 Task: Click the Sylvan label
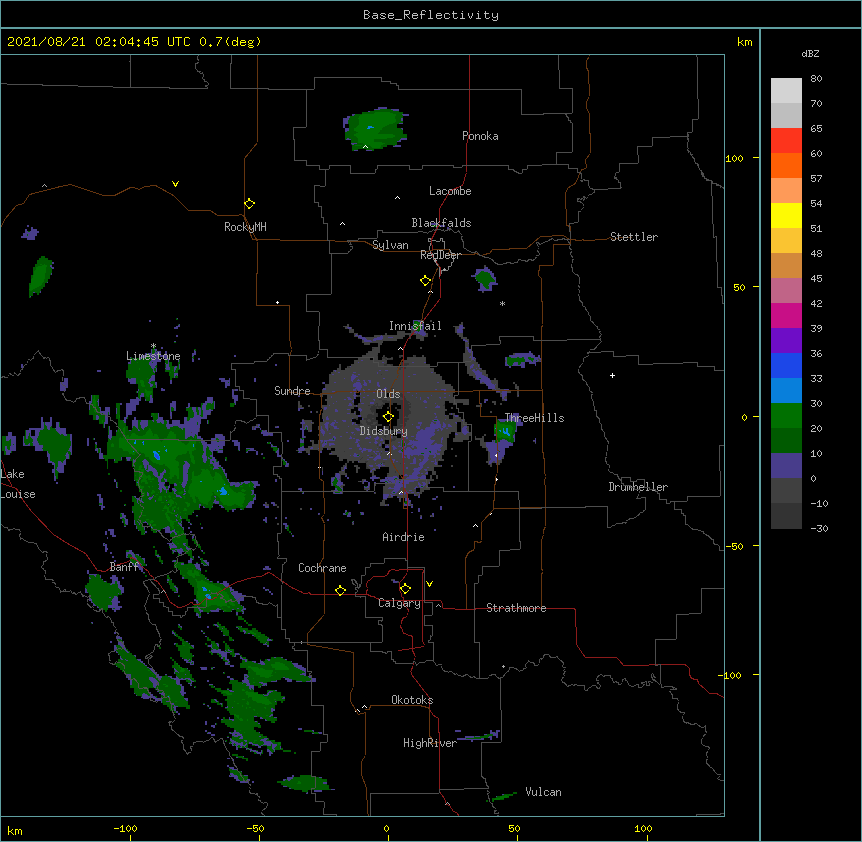tap(390, 245)
